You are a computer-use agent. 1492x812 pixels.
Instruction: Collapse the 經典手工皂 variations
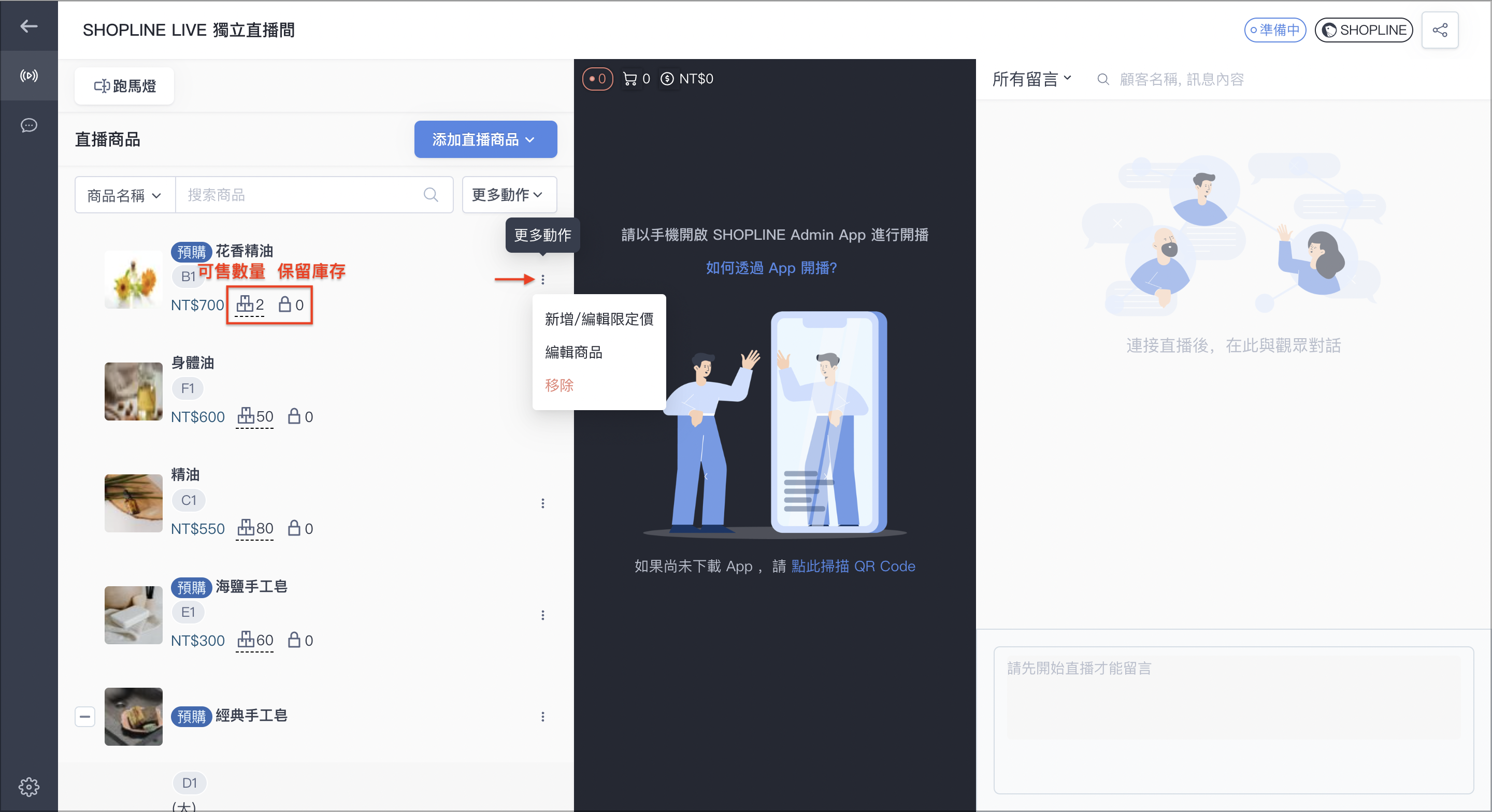pyautogui.click(x=85, y=717)
